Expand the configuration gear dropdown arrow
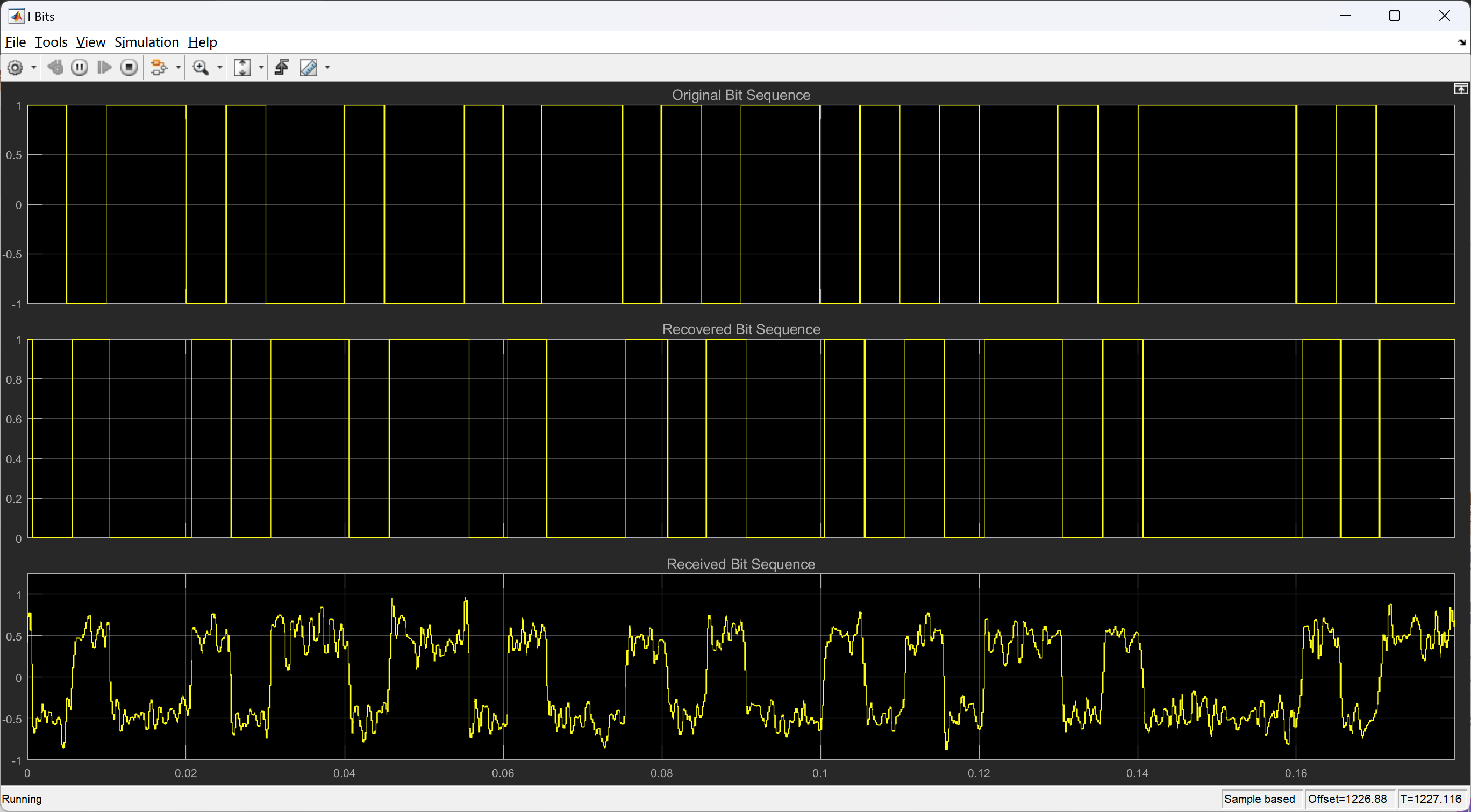This screenshot has height=812, width=1471. pos(34,68)
